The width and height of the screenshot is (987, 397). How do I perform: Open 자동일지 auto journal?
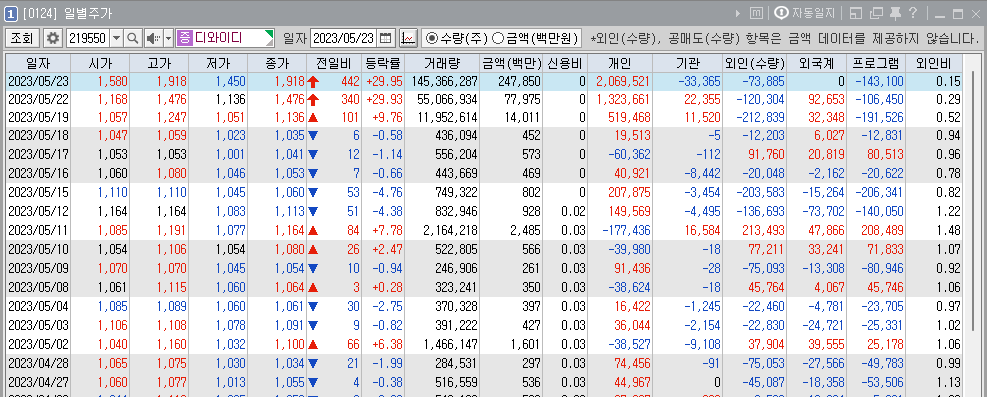click(804, 13)
